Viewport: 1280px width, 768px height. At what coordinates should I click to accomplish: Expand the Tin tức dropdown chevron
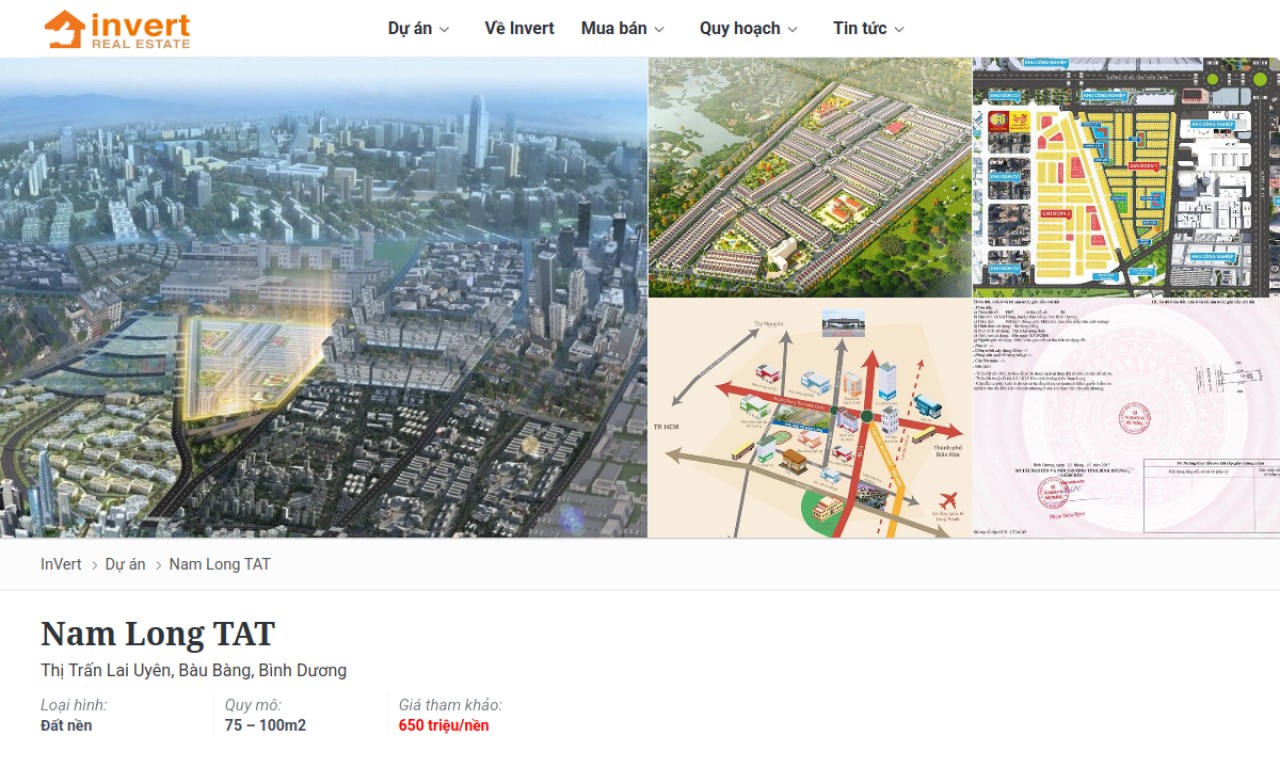tap(899, 30)
